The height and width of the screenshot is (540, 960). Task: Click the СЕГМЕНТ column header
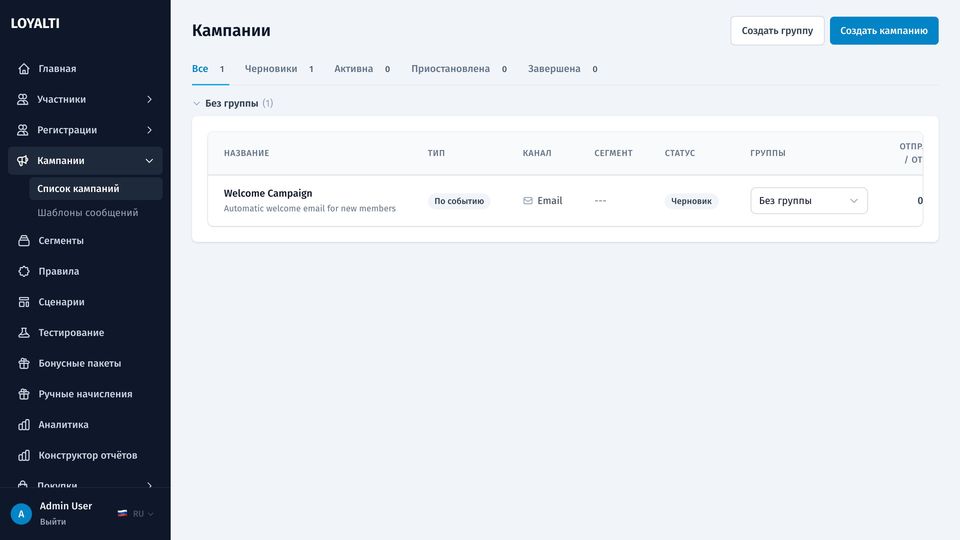613,153
